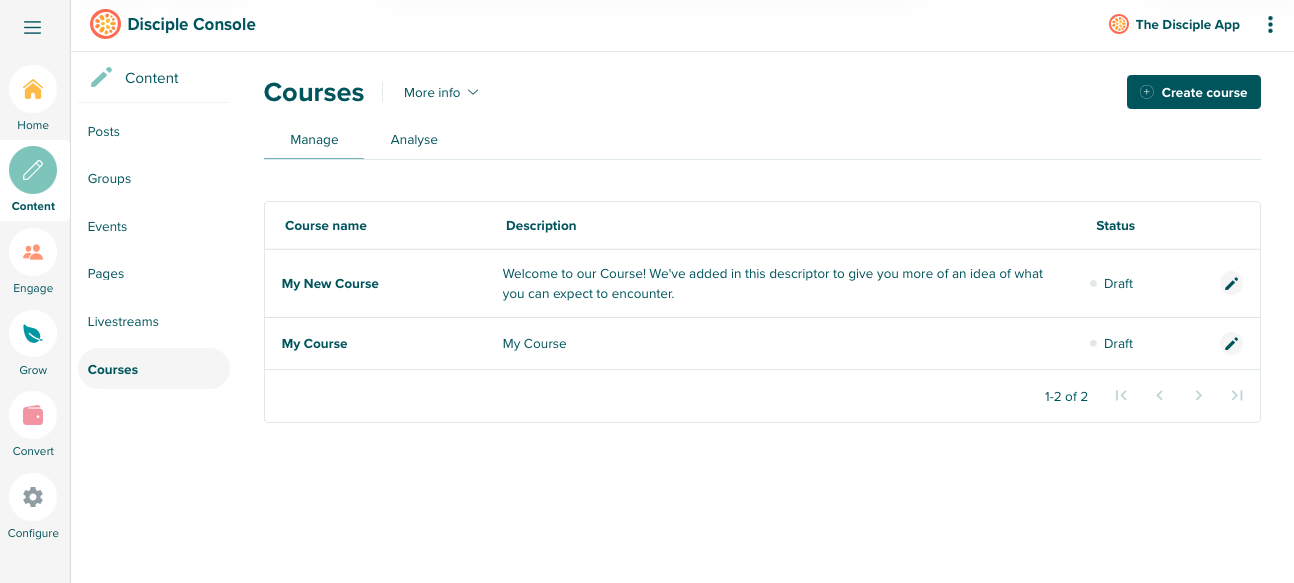Click the Create course button
This screenshot has width=1294, height=583.
[1193, 91]
